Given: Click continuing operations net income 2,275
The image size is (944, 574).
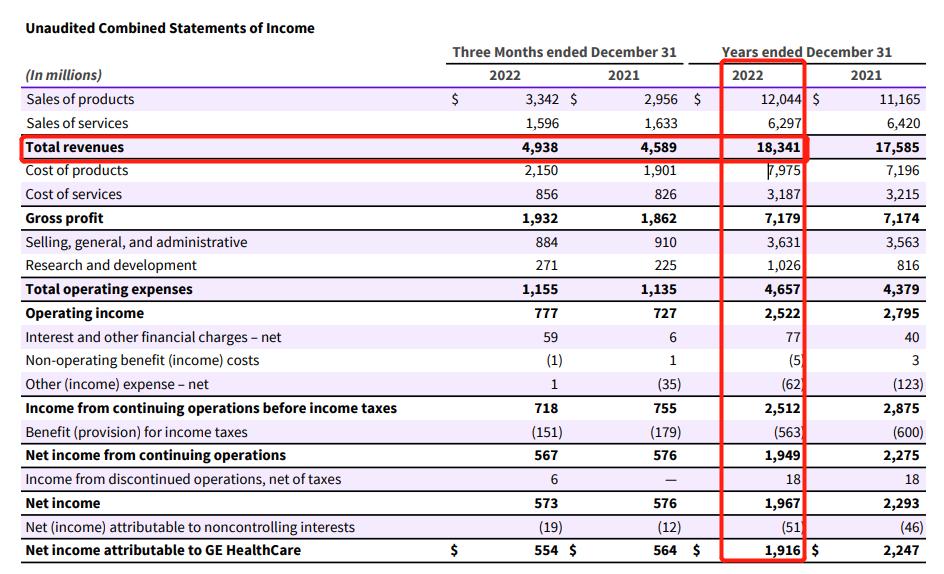Looking at the screenshot, I should [901, 455].
